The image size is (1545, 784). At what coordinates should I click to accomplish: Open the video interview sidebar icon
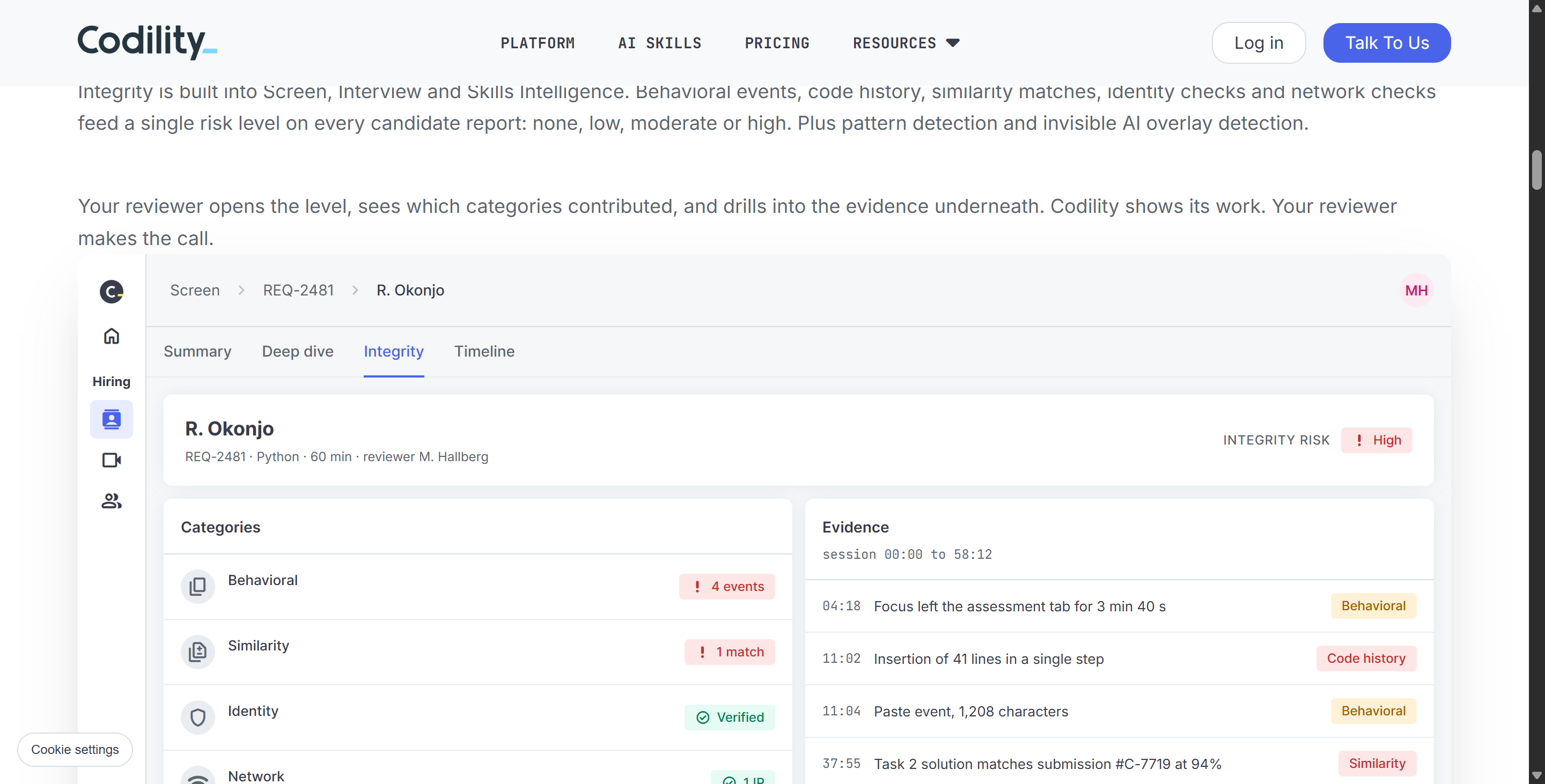point(112,460)
